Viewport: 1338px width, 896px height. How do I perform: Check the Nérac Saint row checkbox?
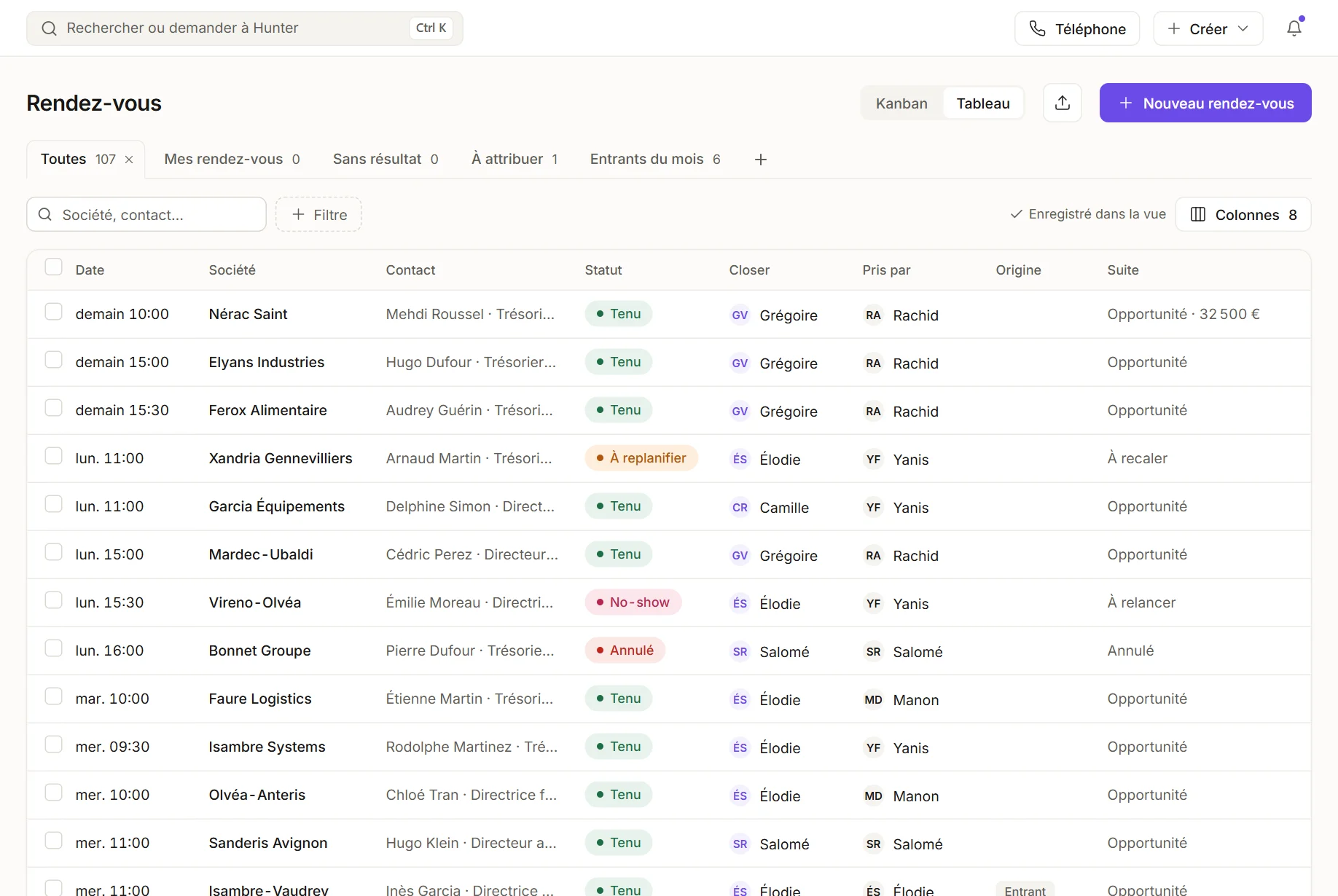coord(53,312)
